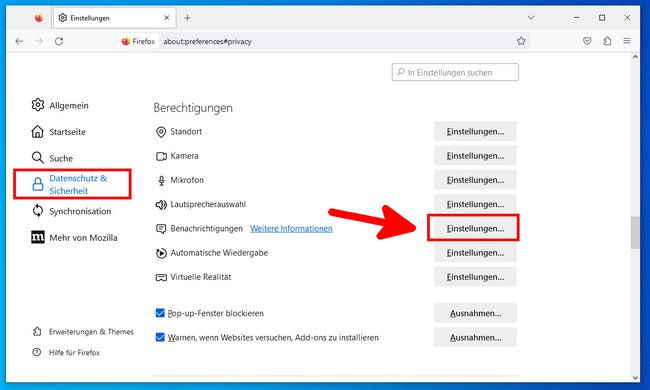650x390 pixels.
Task: Click the Lautsprecherauswahl label text
Action: point(208,204)
